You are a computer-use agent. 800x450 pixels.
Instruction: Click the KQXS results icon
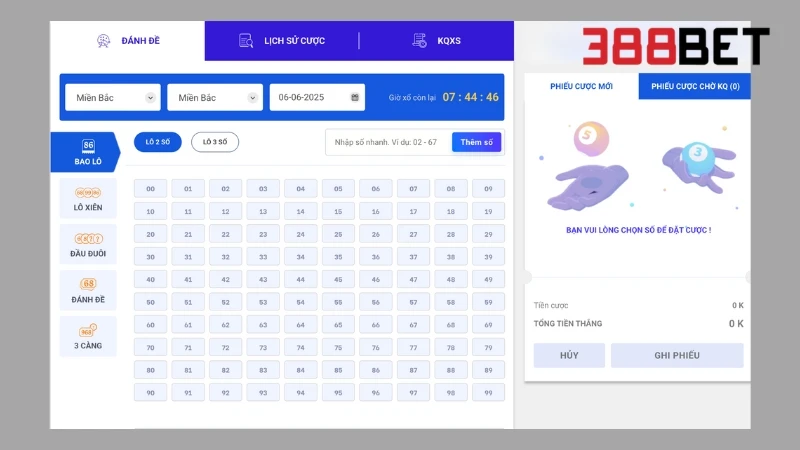pos(419,41)
